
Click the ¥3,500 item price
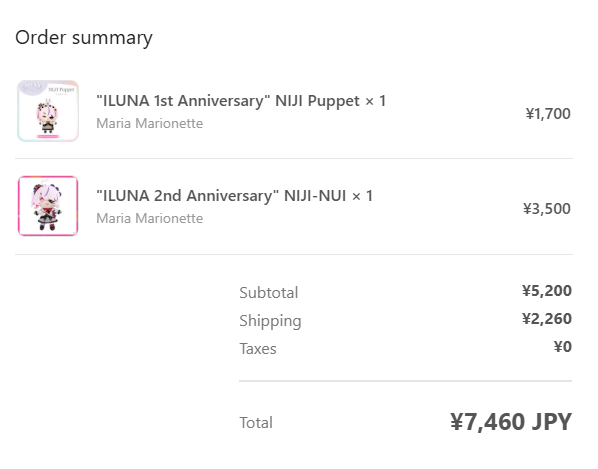[x=547, y=209]
